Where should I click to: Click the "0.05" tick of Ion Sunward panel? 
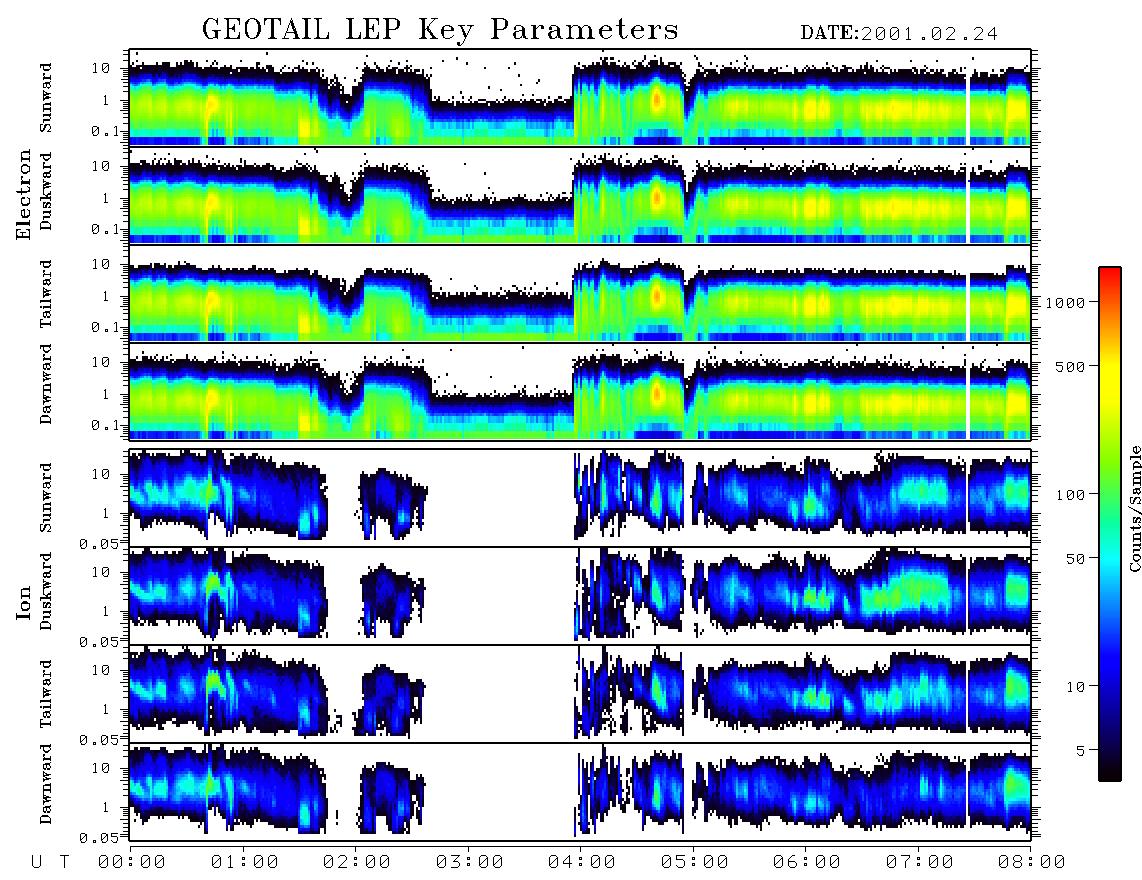tap(99, 543)
